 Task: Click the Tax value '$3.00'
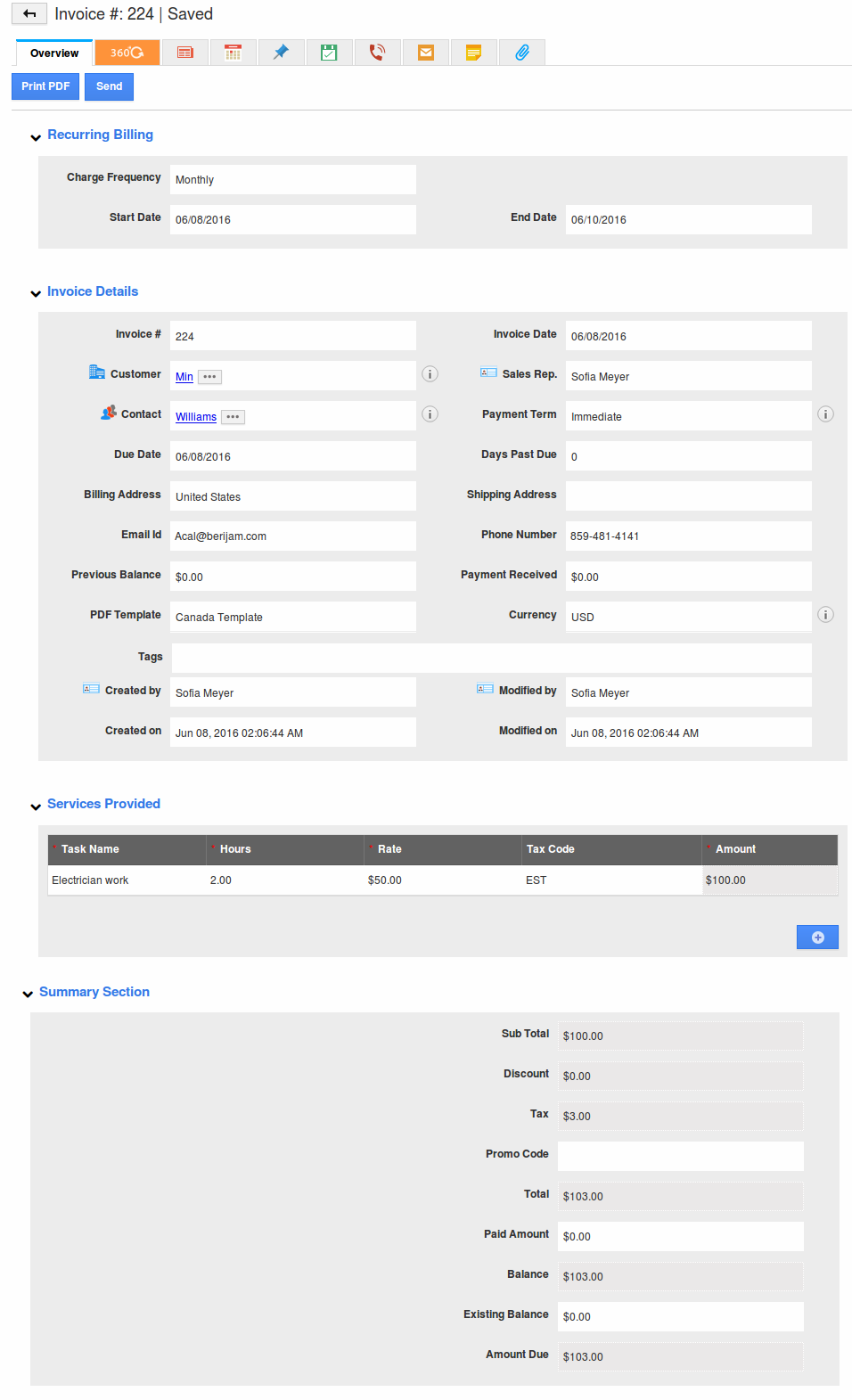click(x=577, y=1117)
